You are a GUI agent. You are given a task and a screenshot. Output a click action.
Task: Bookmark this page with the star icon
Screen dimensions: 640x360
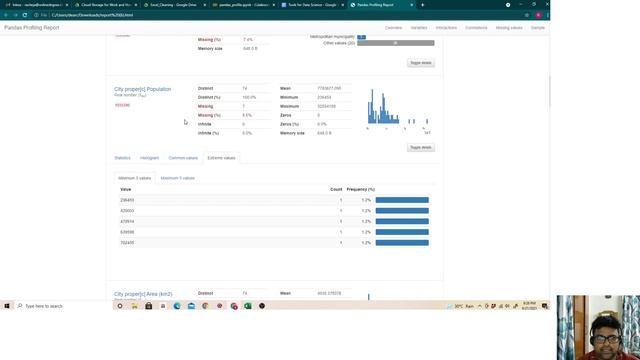[x=527, y=15]
